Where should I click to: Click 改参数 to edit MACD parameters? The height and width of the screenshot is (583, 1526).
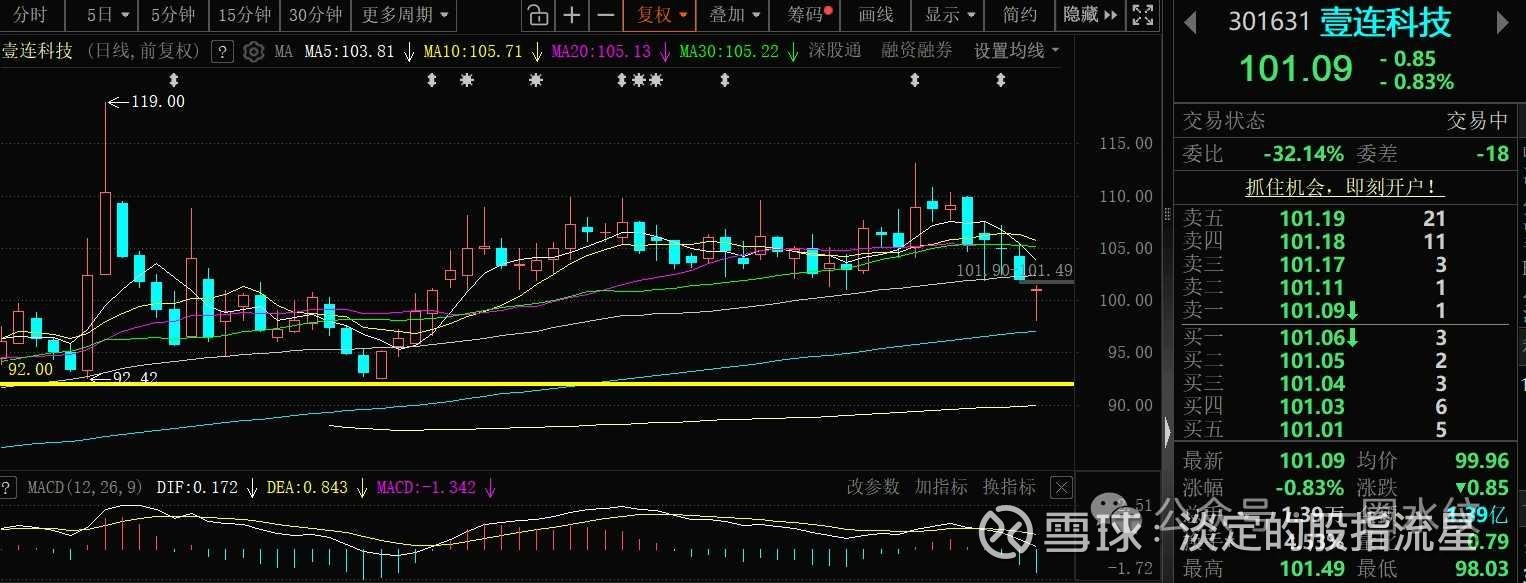[x=873, y=487]
